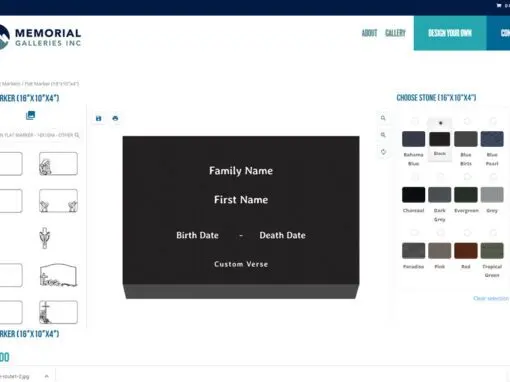Open the image gallery icon in left panel
Image resolution: width=510 pixels, height=382 pixels.
[x=30, y=115]
